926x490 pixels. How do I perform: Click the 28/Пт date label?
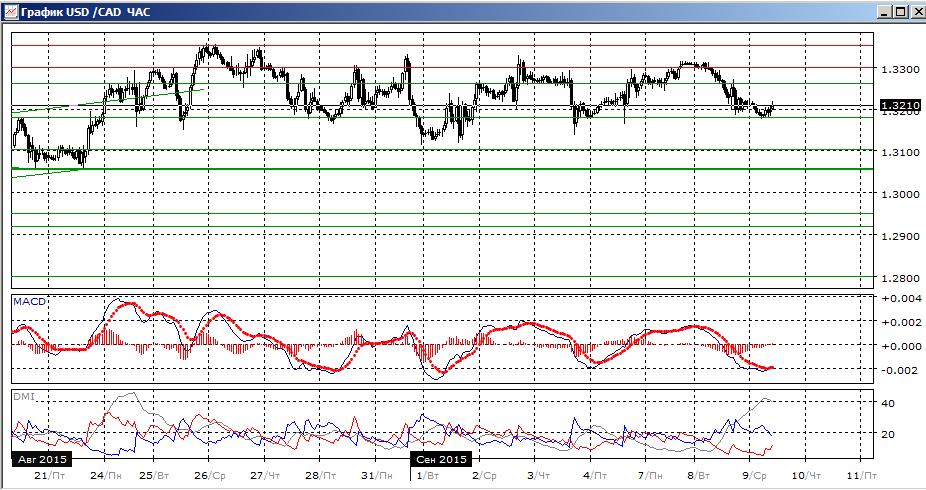click(x=321, y=475)
